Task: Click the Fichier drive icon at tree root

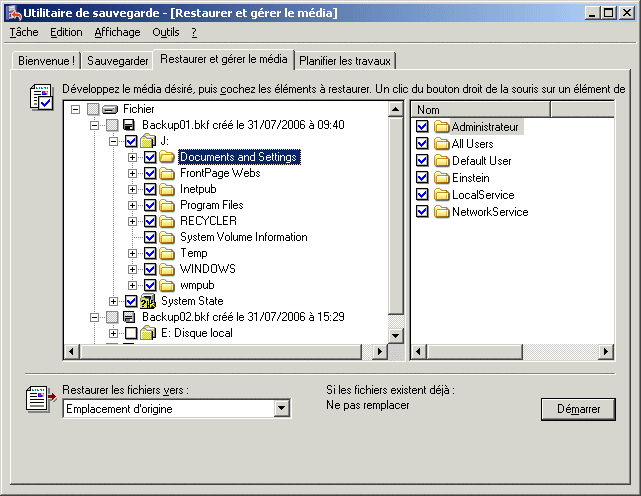Action: click(x=111, y=109)
